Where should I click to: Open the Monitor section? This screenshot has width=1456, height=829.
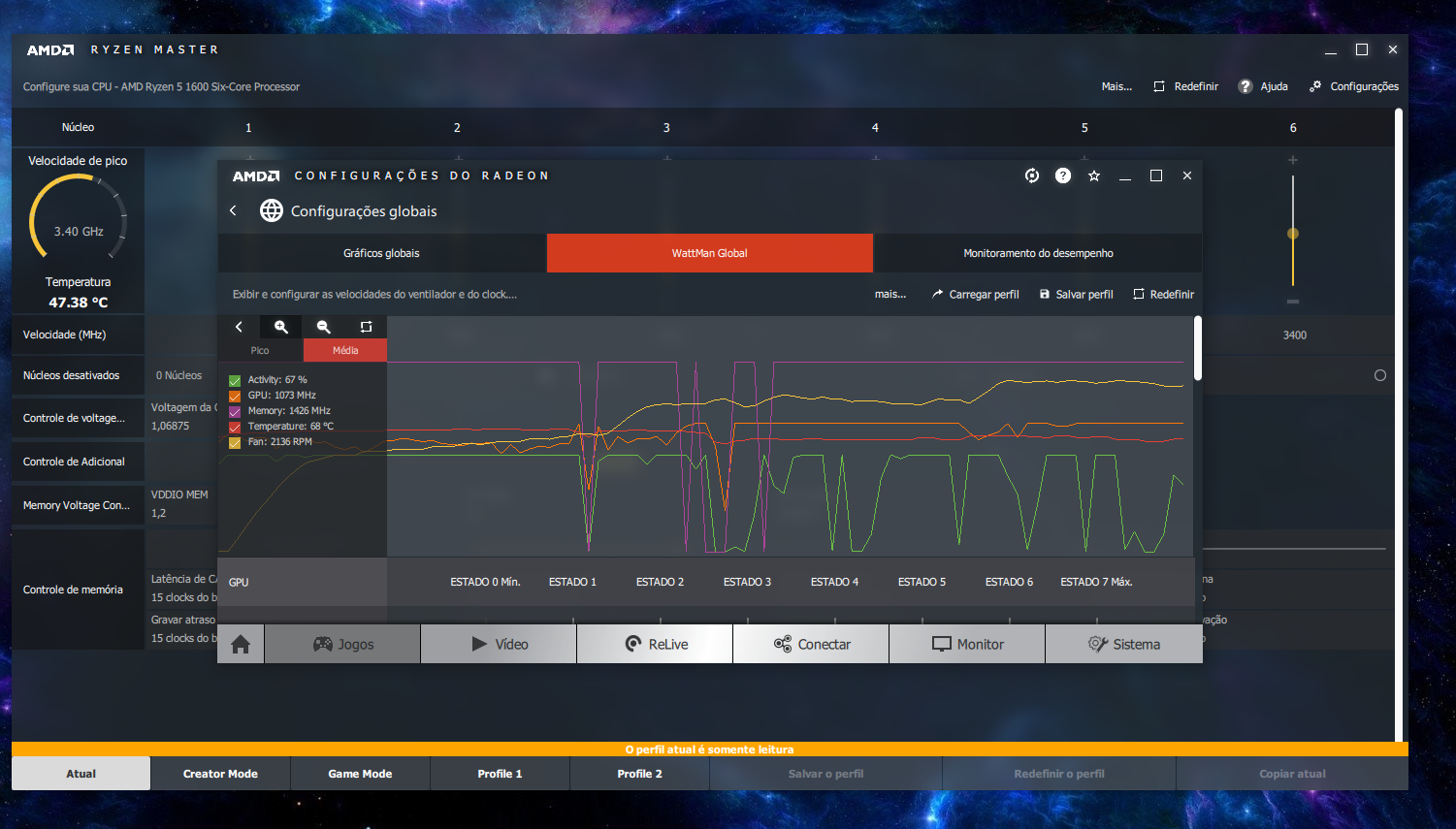click(x=967, y=644)
